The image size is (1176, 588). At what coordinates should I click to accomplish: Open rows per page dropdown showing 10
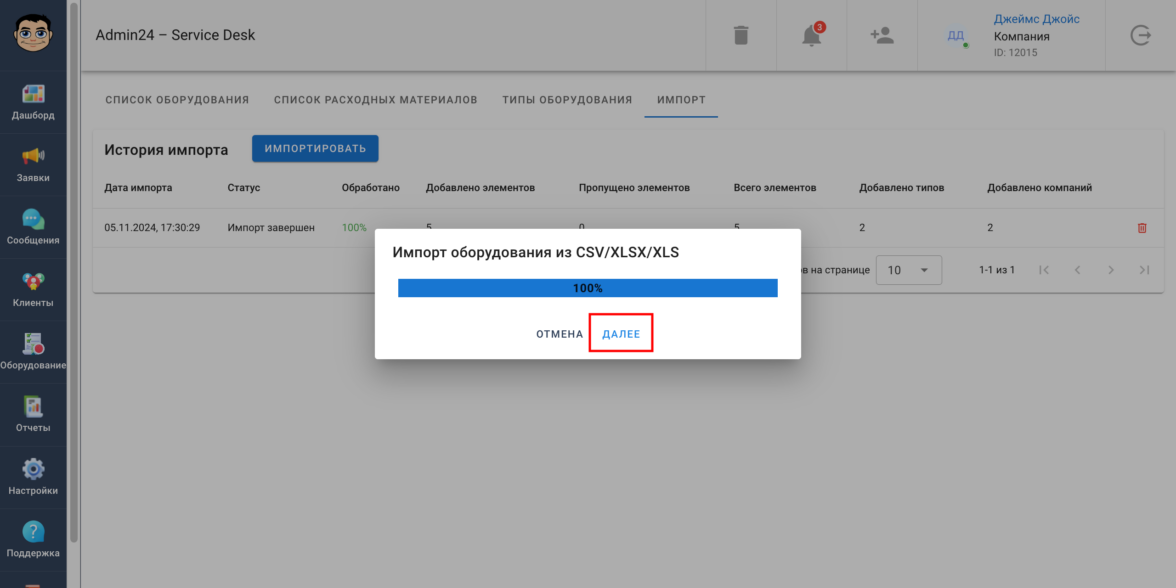[909, 270]
